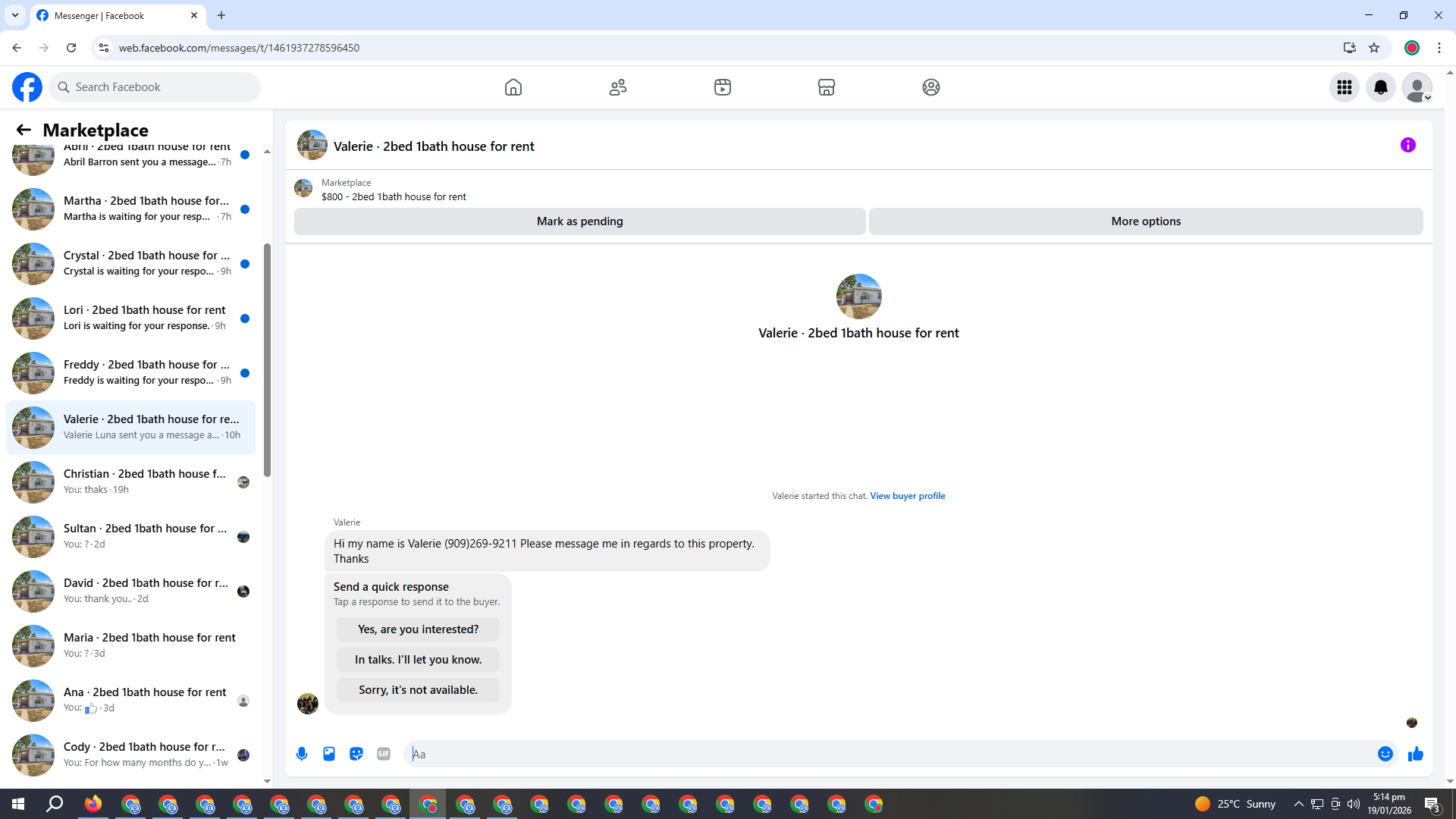Expand the account profile menu
The image size is (1456, 819).
1417,87
